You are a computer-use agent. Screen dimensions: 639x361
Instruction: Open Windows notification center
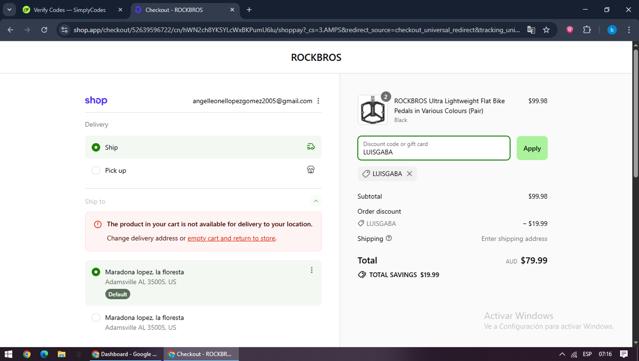tap(624, 354)
